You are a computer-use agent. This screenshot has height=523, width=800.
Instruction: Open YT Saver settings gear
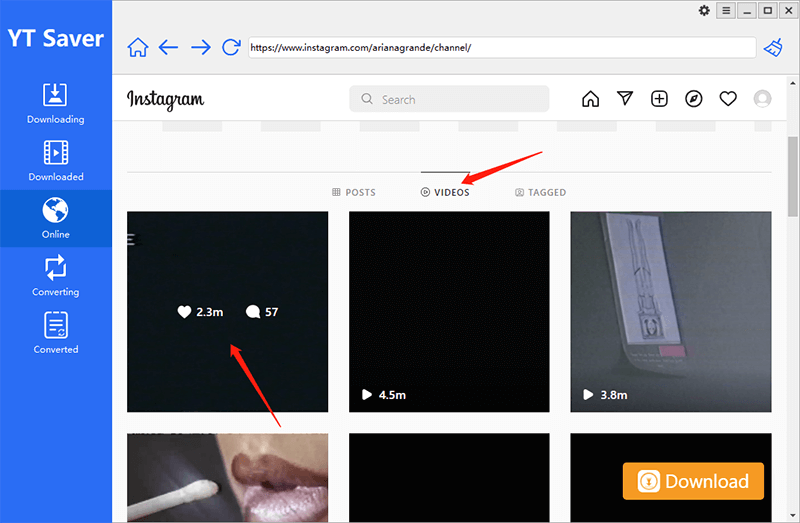click(704, 11)
